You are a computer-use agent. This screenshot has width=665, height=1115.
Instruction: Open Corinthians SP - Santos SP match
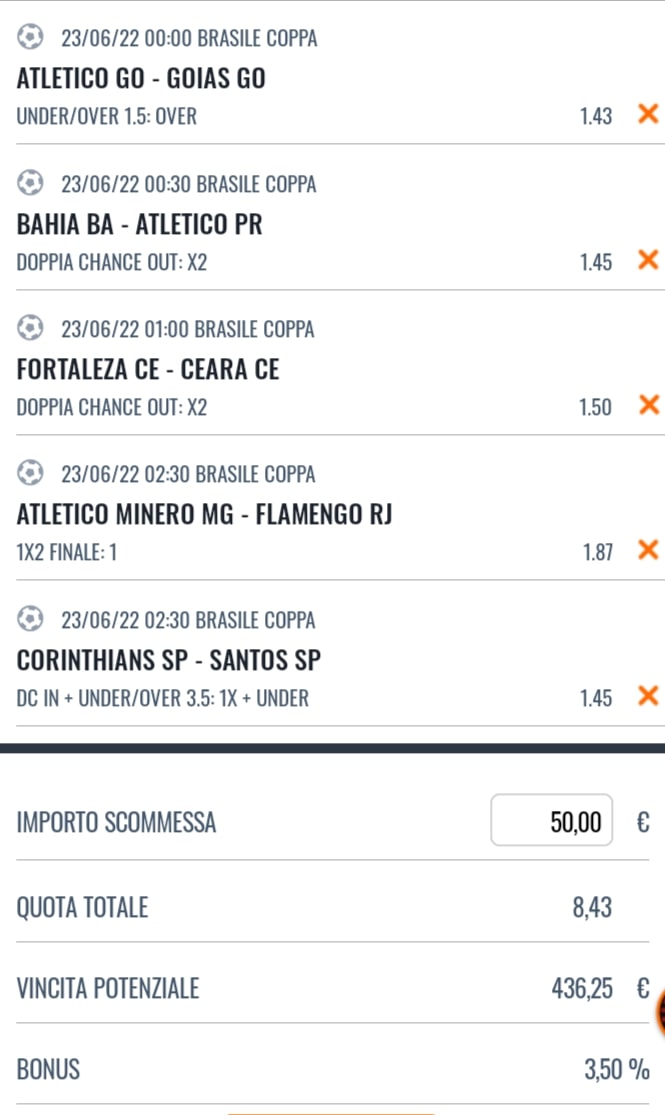click(169, 661)
